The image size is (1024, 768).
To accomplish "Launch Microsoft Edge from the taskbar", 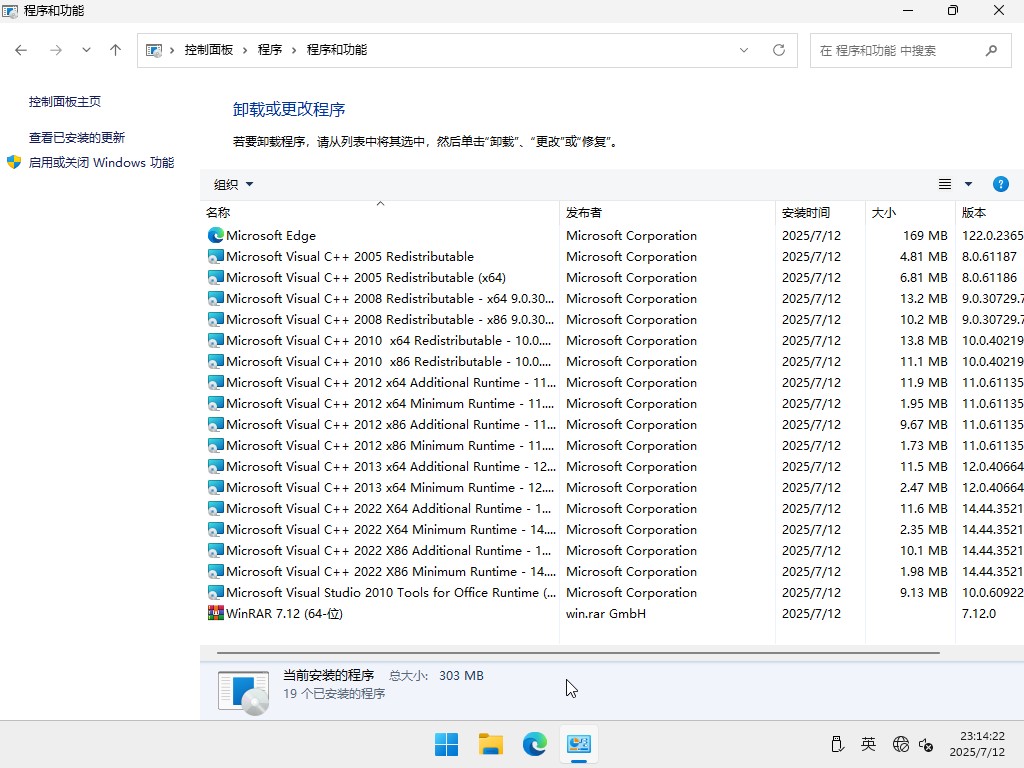I will tap(535, 744).
